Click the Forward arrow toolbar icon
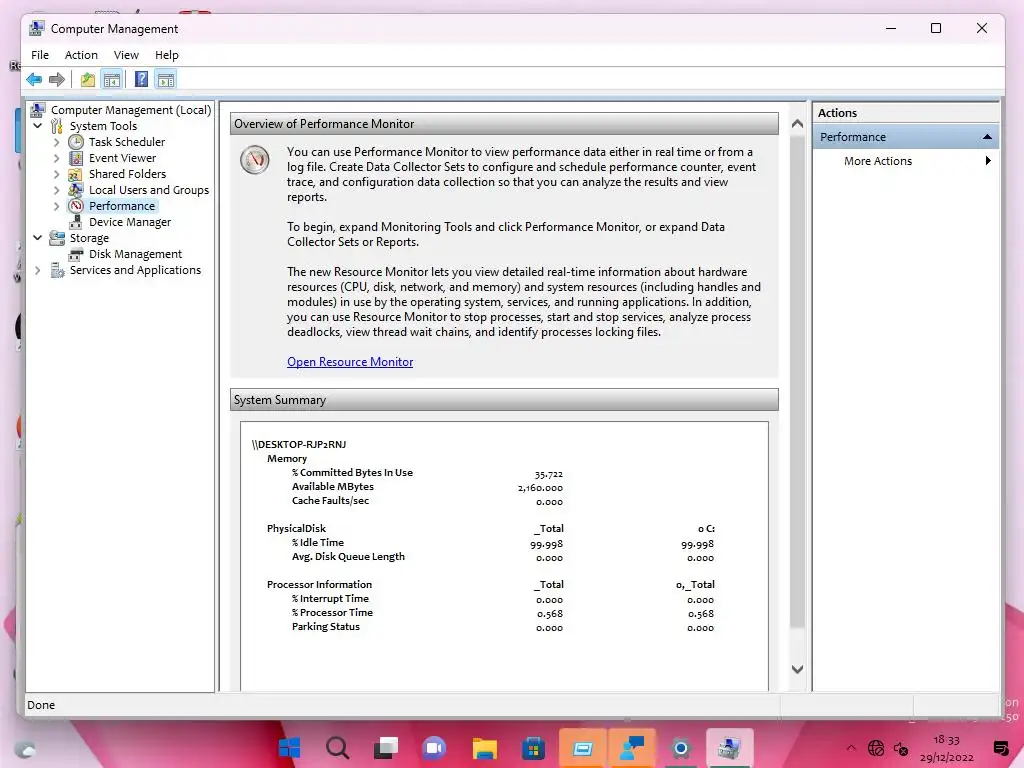Image resolution: width=1024 pixels, height=768 pixels. point(57,80)
